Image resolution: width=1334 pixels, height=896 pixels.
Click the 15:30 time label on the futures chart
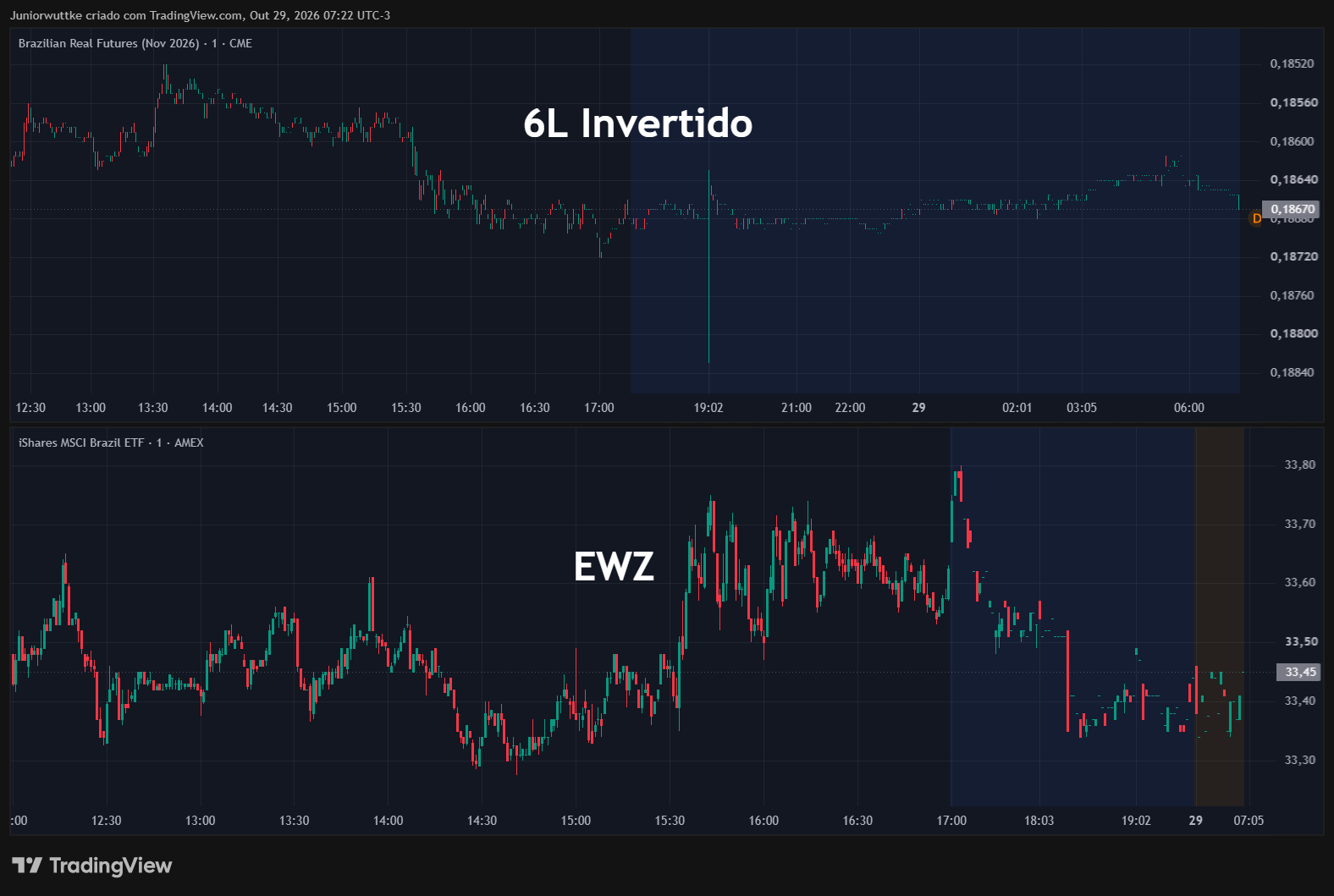(406, 408)
